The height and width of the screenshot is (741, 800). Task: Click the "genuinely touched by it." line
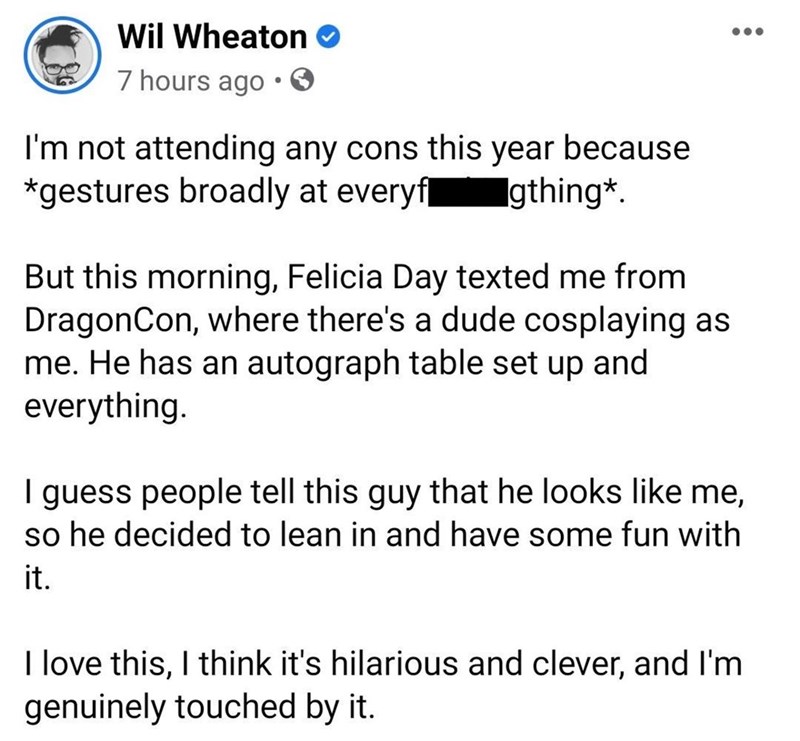pyautogui.click(x=199, y=707)
